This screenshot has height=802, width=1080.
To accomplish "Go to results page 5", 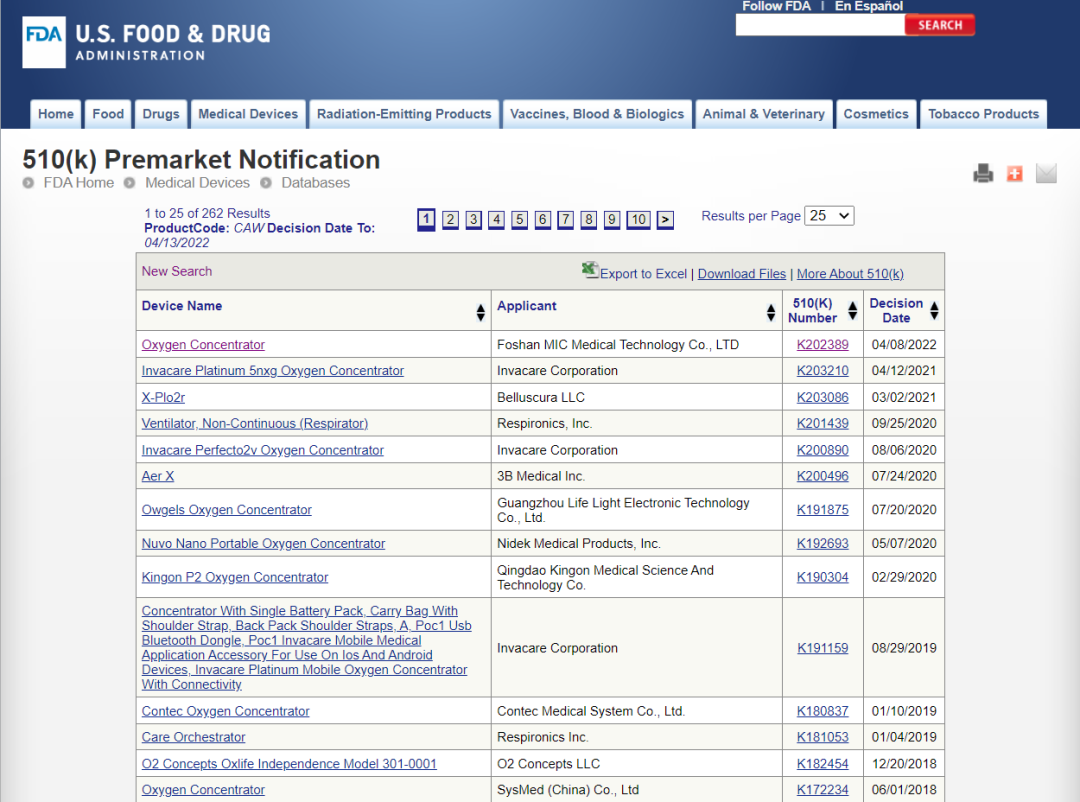I will coord(519,220).
